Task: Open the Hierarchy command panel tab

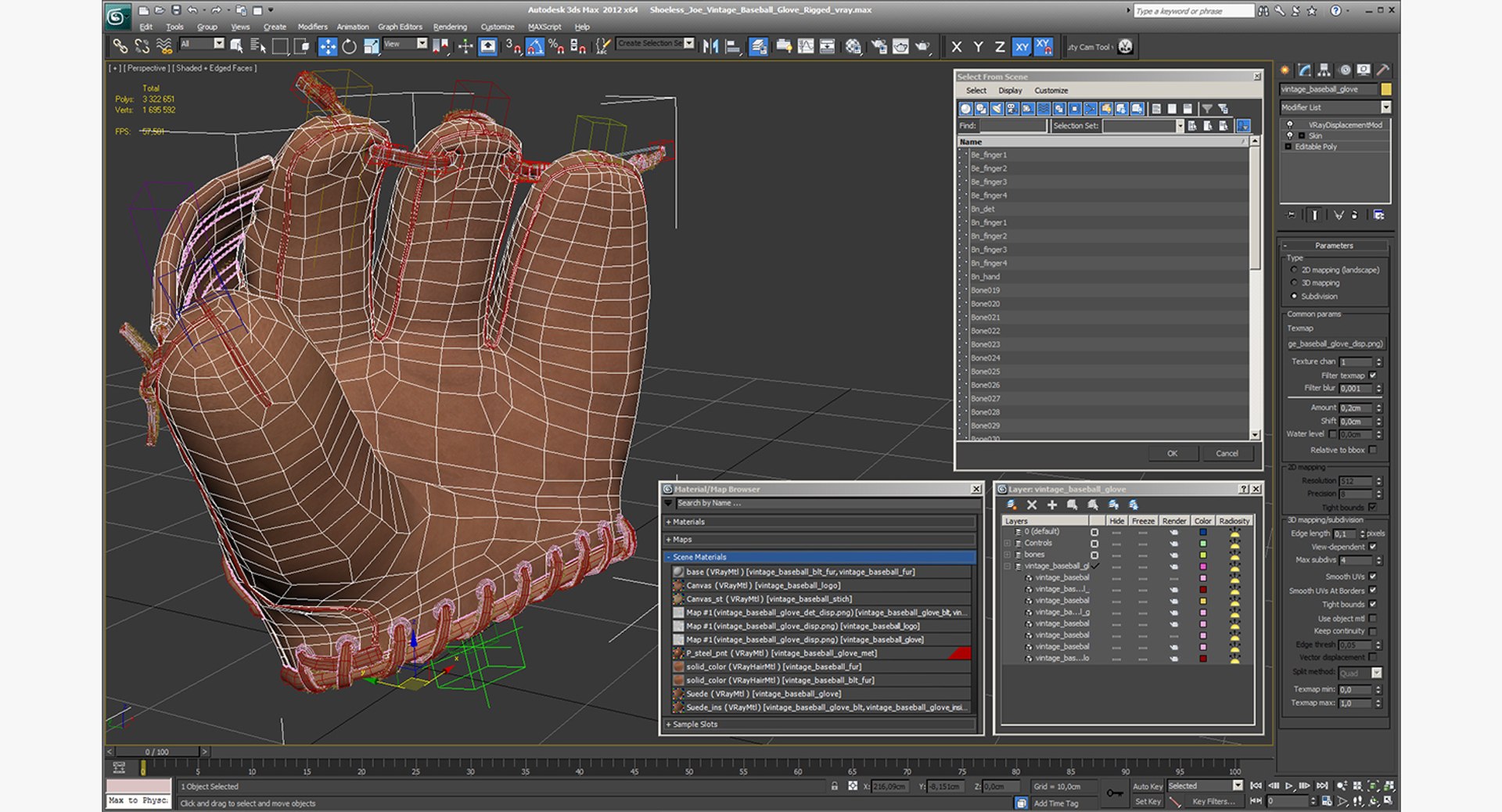Action: tap(1324, 70)
